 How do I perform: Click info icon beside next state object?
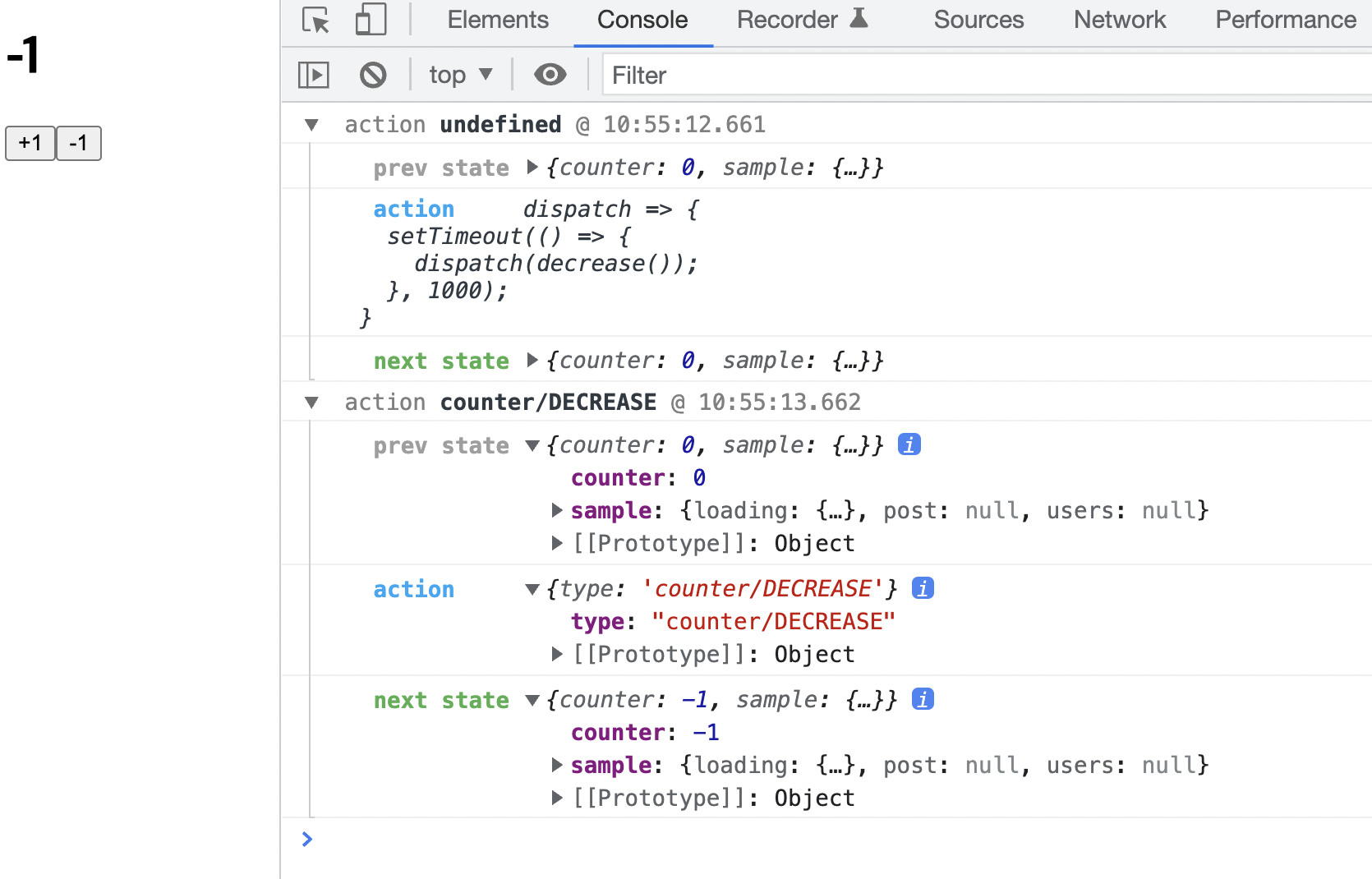tap(923, 699)
